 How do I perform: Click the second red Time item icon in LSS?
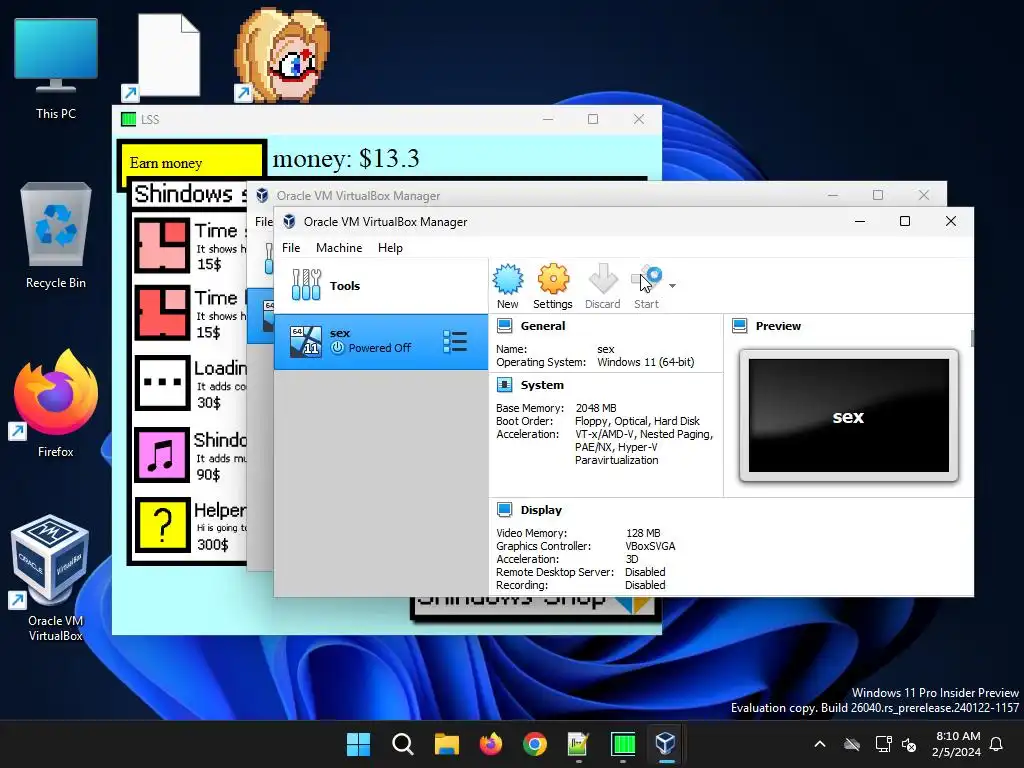pyautogui.click(x=162, y=313)
